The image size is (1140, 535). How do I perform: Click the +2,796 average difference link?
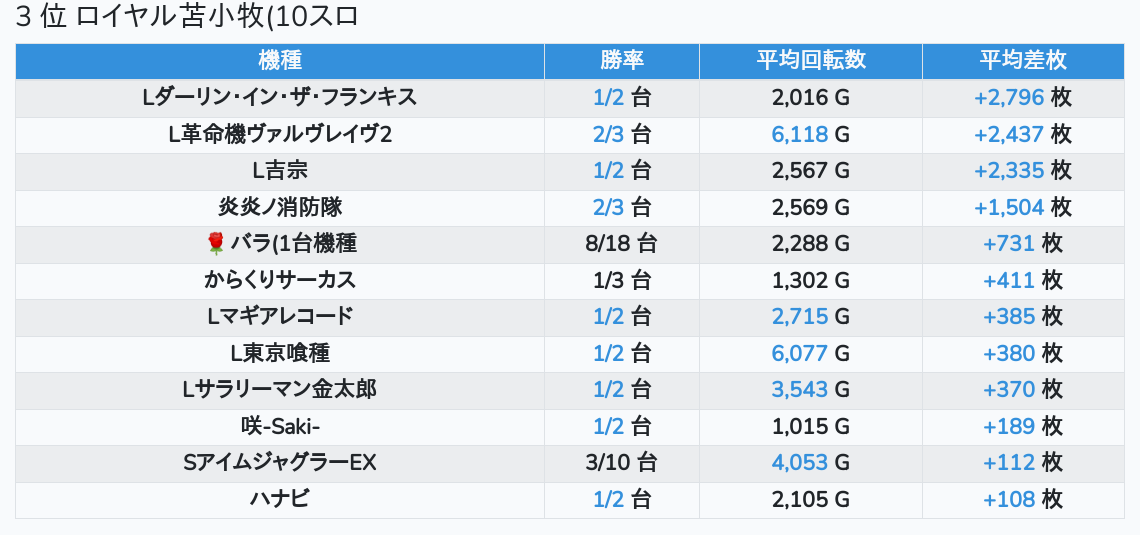pyautogui.click(x=1009, y=98)
